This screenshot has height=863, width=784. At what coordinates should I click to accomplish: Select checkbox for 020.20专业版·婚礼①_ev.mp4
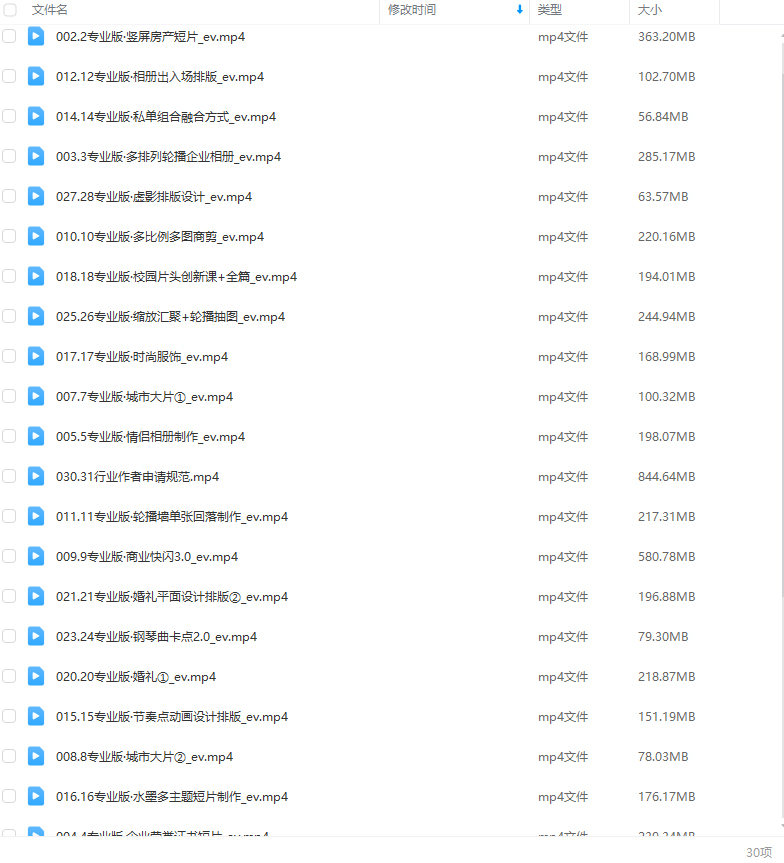point(9,676)
